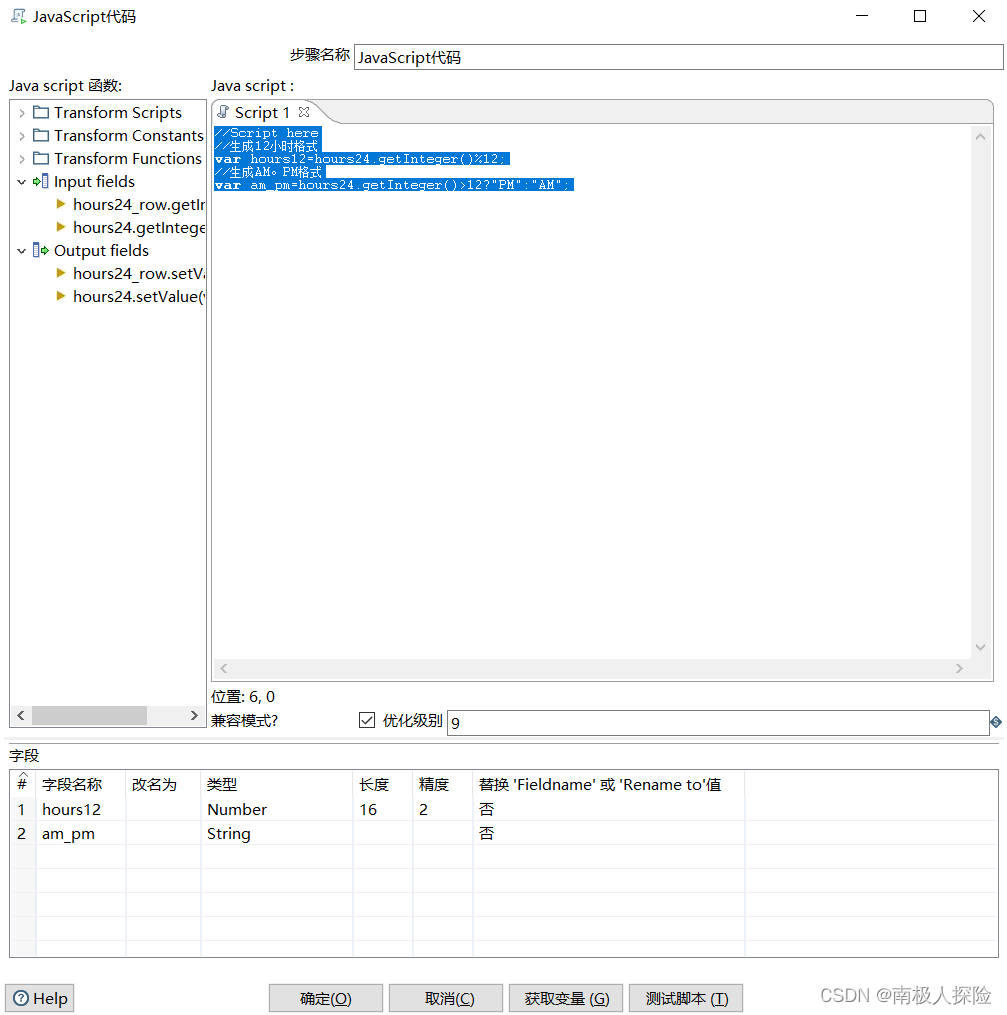Open Help
1007x1015 pixels.
click(40, 999)
